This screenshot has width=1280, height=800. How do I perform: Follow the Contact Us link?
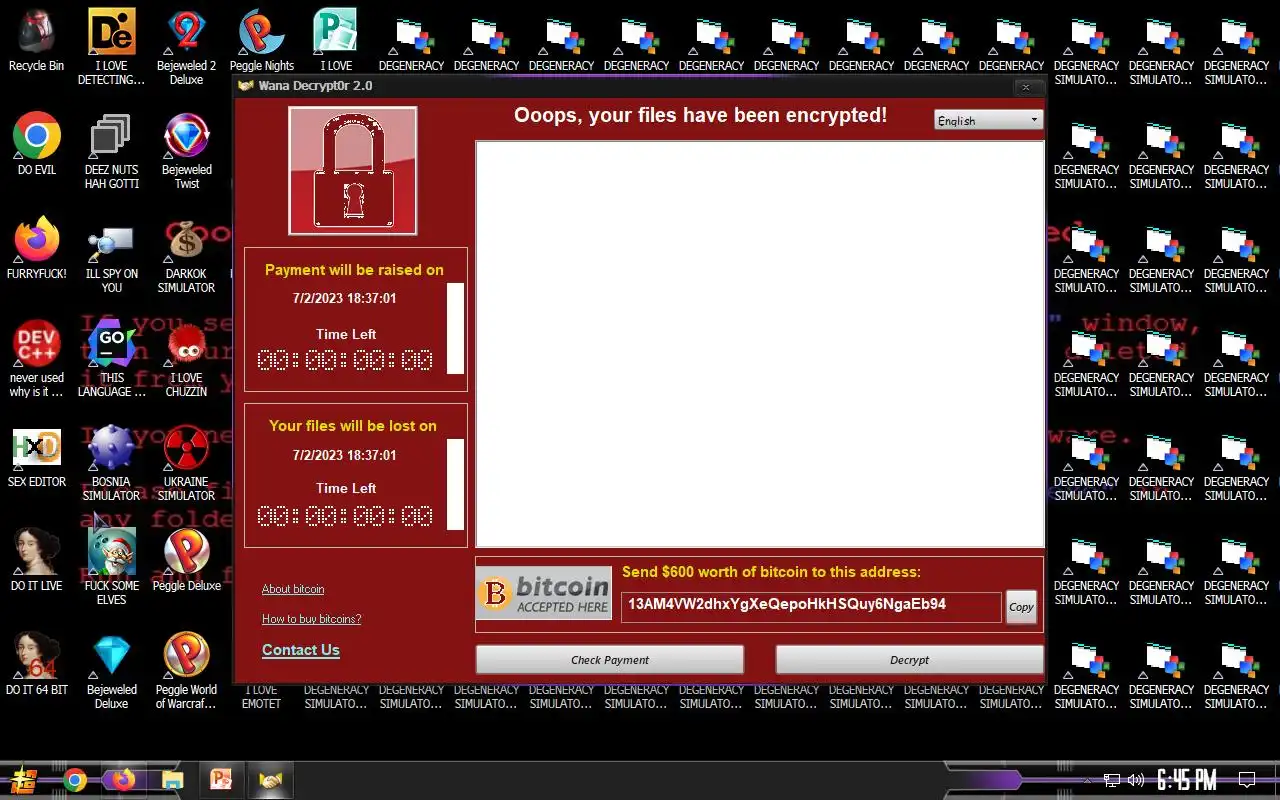(301, 650)
